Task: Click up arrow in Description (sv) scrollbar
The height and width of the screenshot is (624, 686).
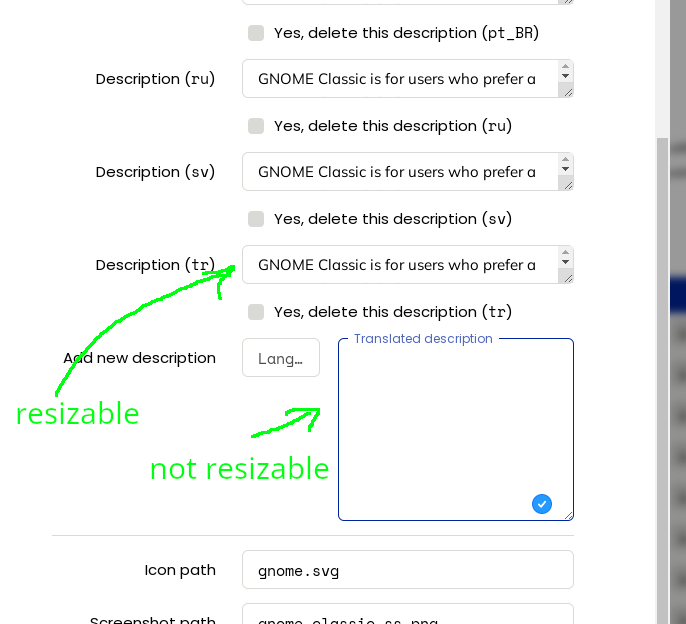Action: pos(565,159)
